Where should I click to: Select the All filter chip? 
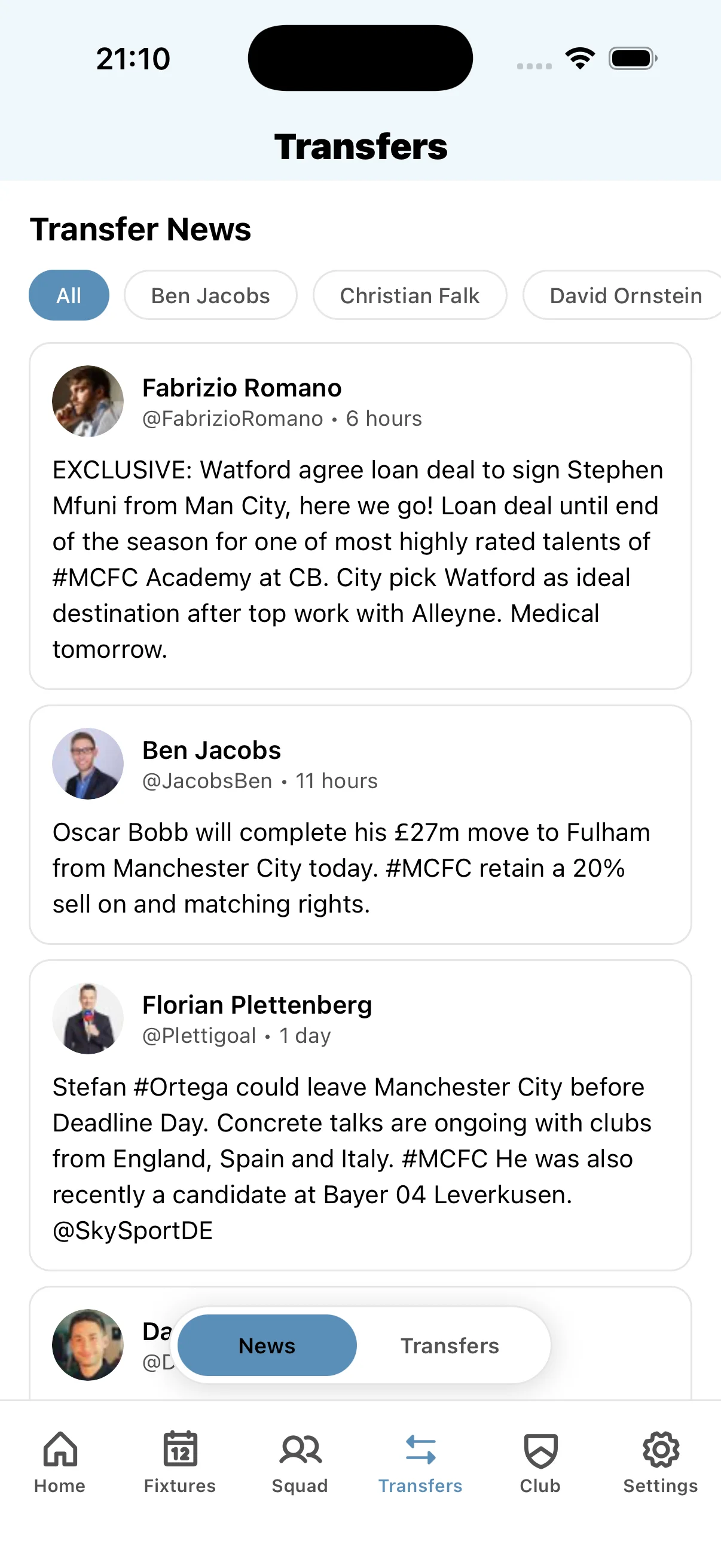tap(68, 295)
